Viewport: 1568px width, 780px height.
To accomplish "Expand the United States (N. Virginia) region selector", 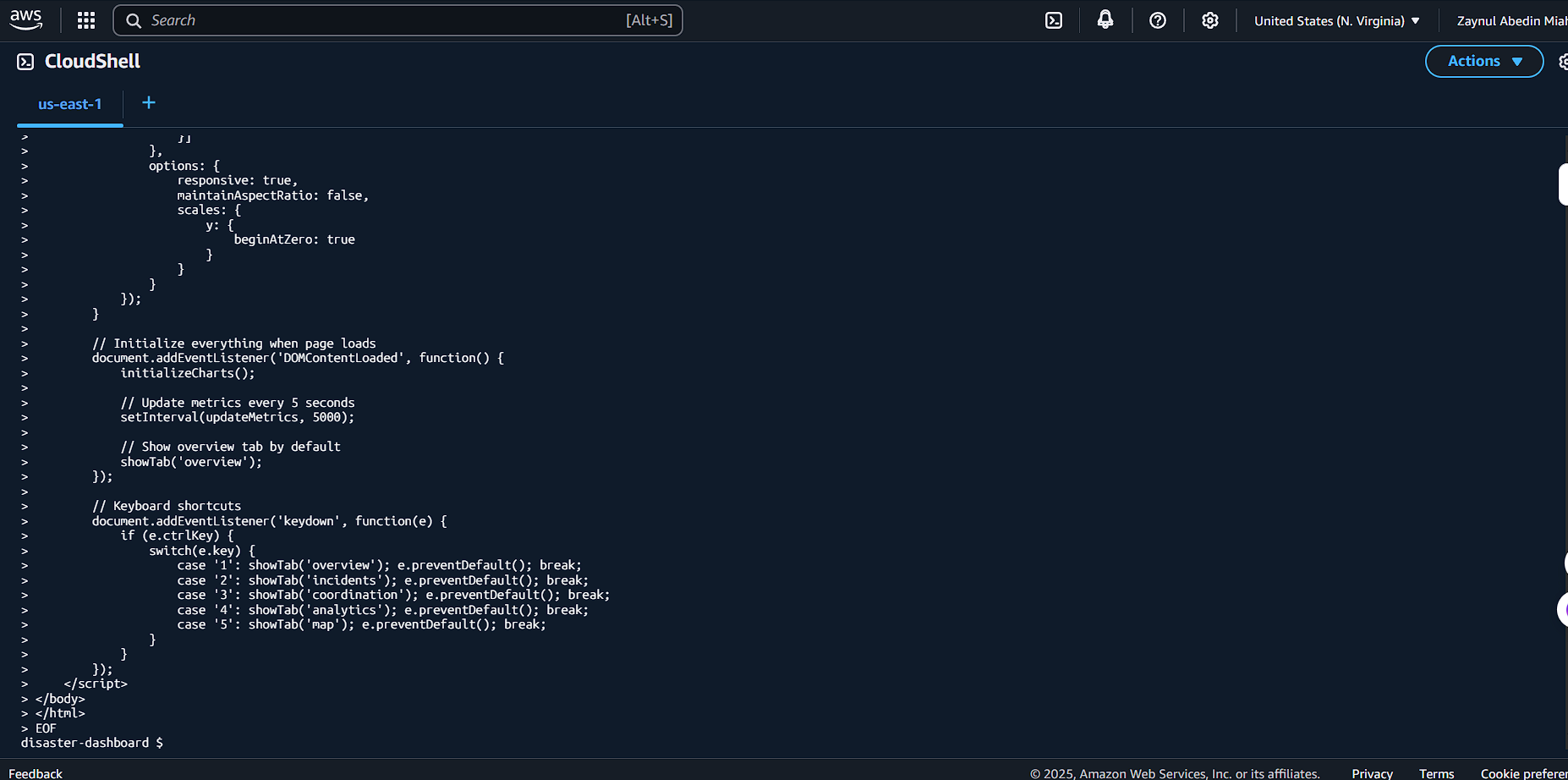I will click(x=1337, y=20).
